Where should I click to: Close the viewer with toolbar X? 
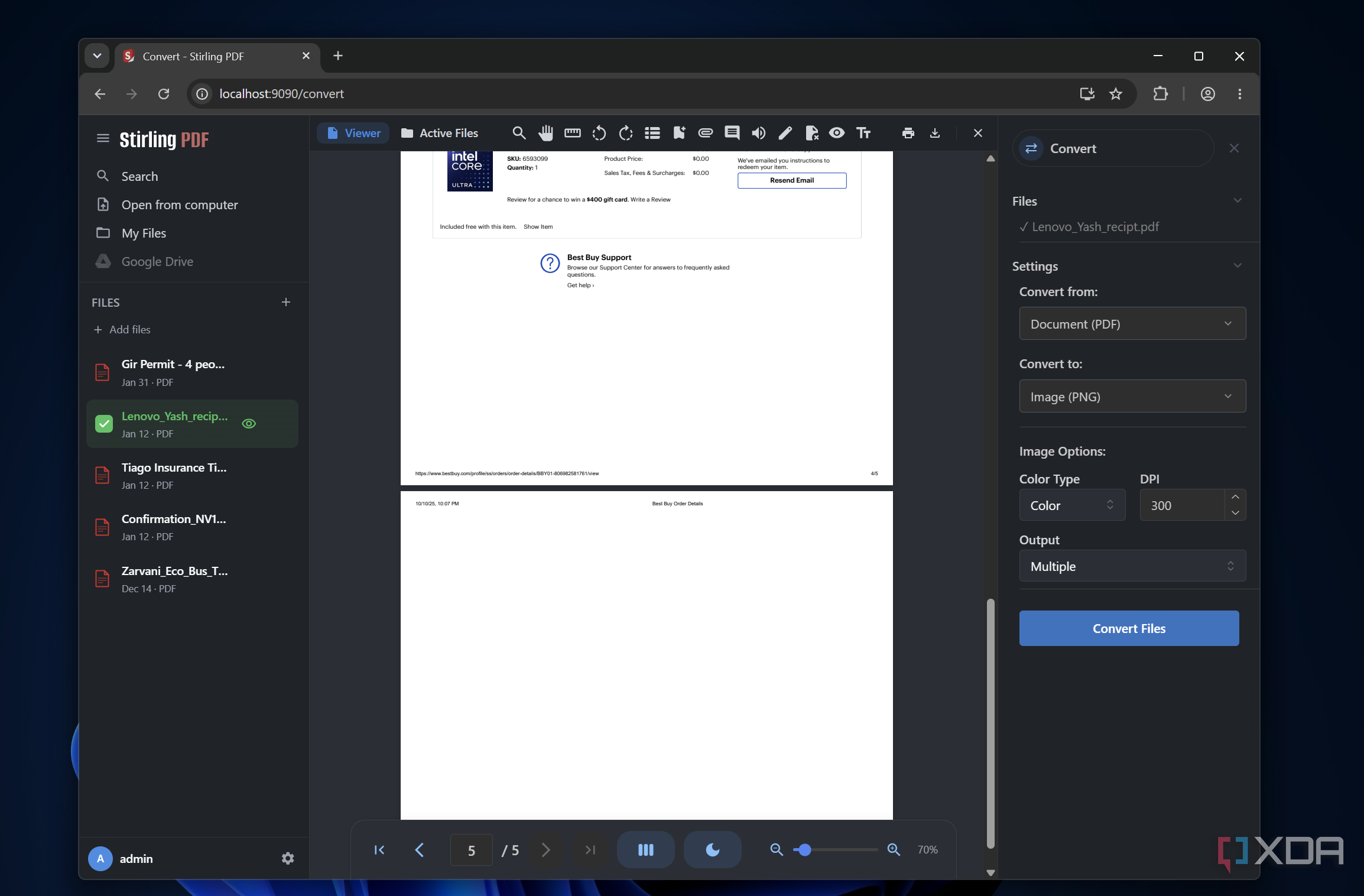(x=977, y=133)
